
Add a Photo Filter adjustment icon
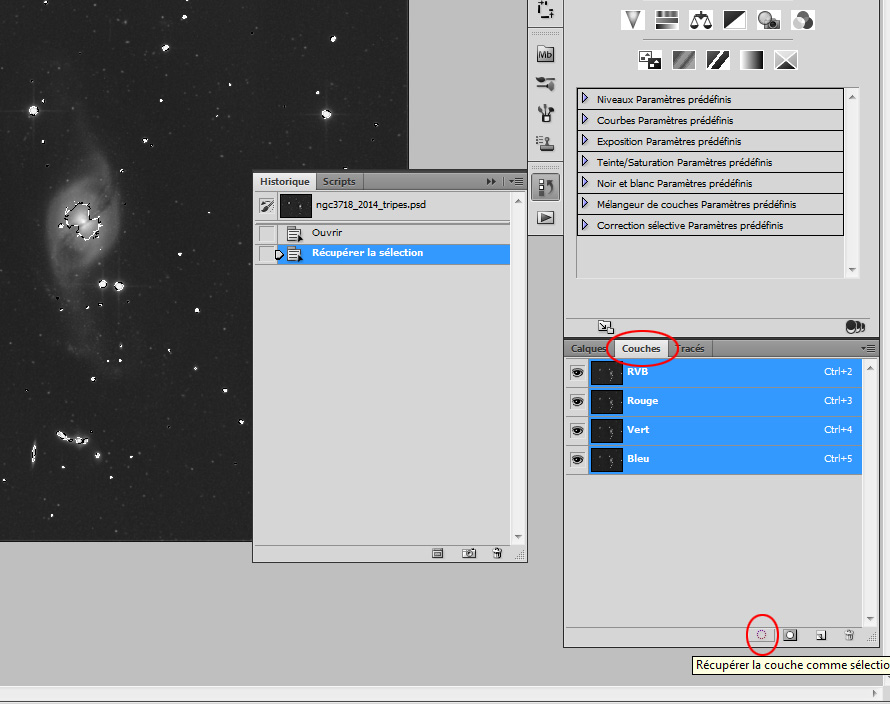coord(769,20)
